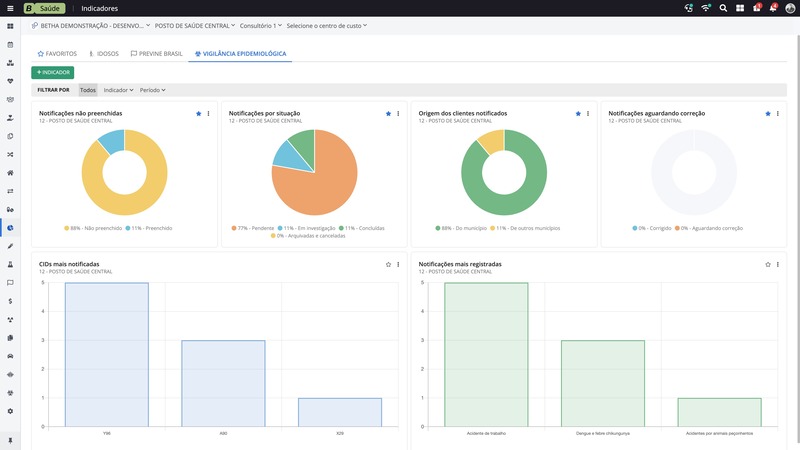Click the + INDICADOR button
This screenshot has height=450, width=800.
[53, 73]
